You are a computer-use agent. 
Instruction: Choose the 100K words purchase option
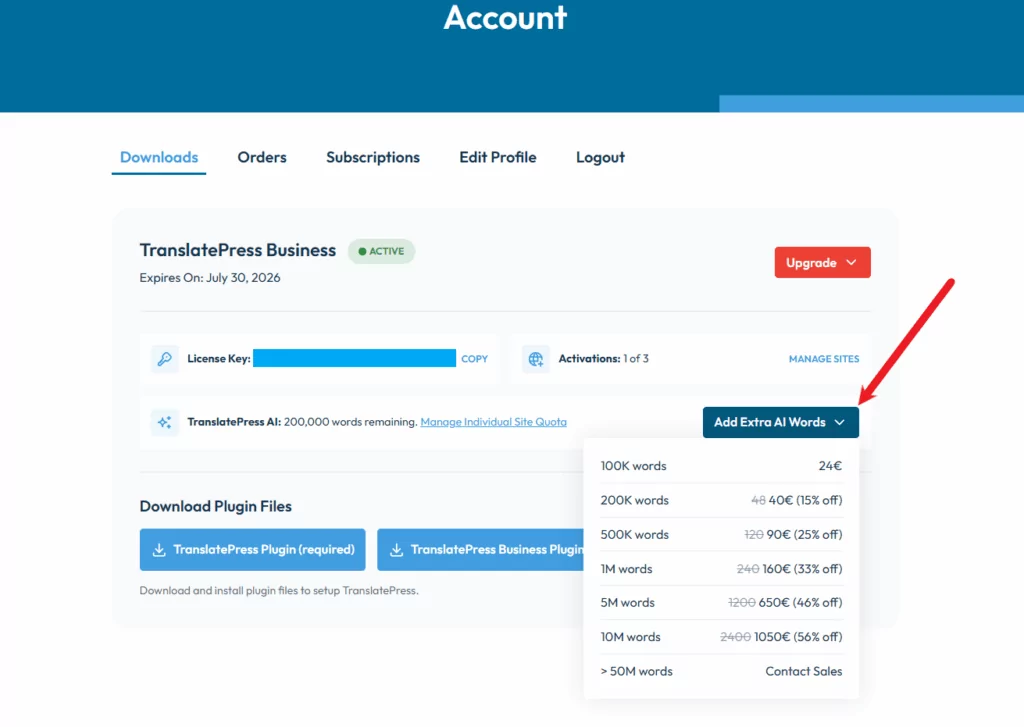pos(722,466)
